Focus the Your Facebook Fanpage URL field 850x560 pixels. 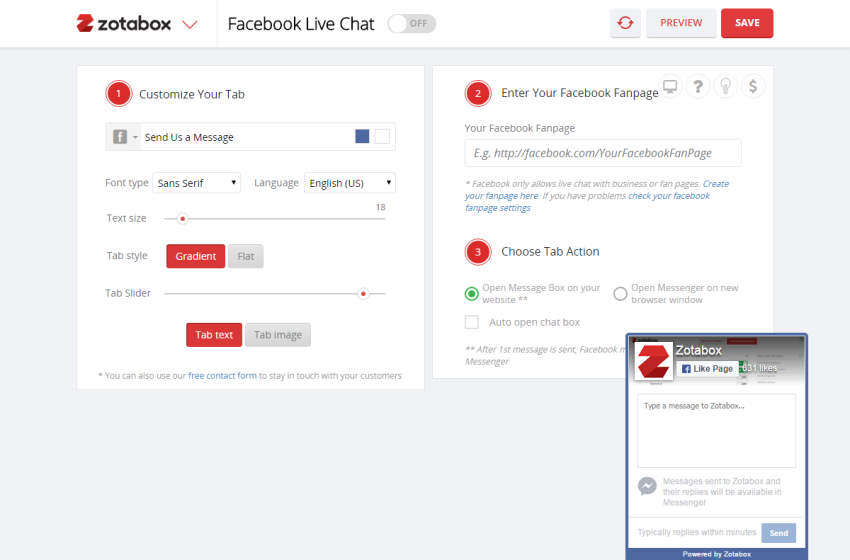tap(603, 153)
